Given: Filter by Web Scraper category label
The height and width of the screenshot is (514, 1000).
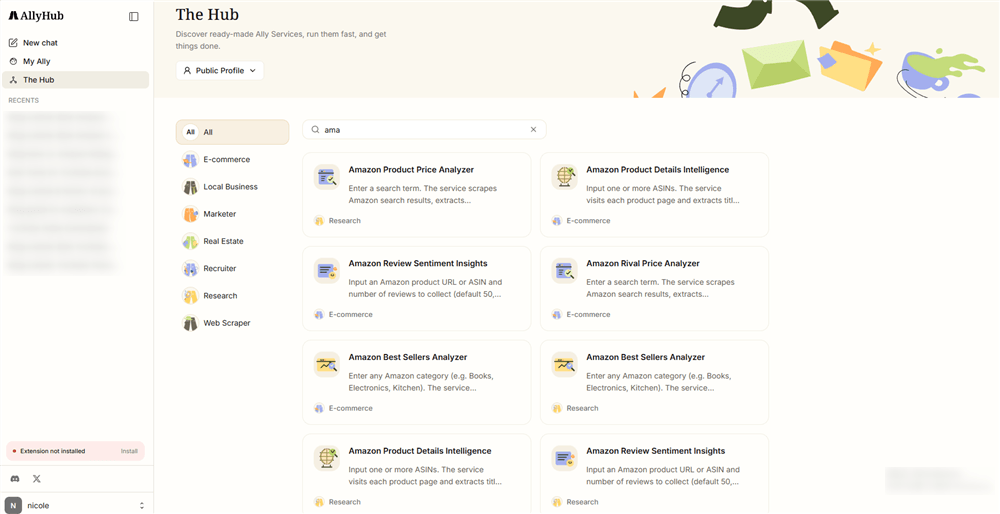Looking at the screenshot, I should tap(226, 323).
